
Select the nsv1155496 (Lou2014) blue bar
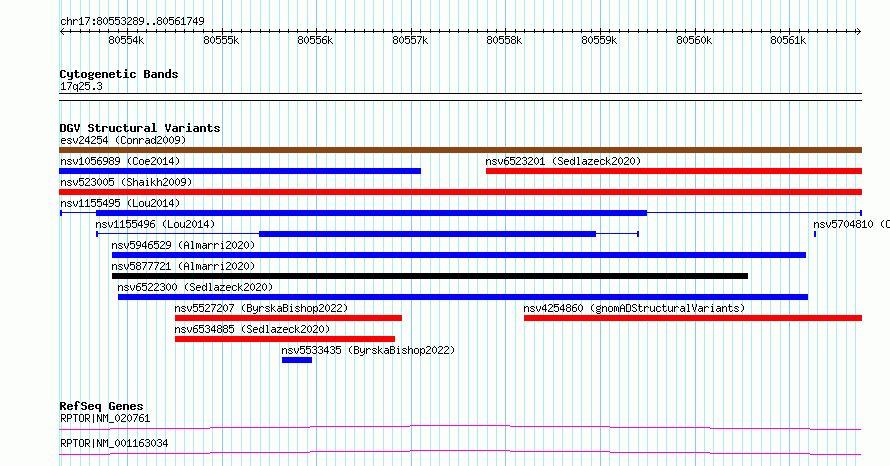[427, 234]
